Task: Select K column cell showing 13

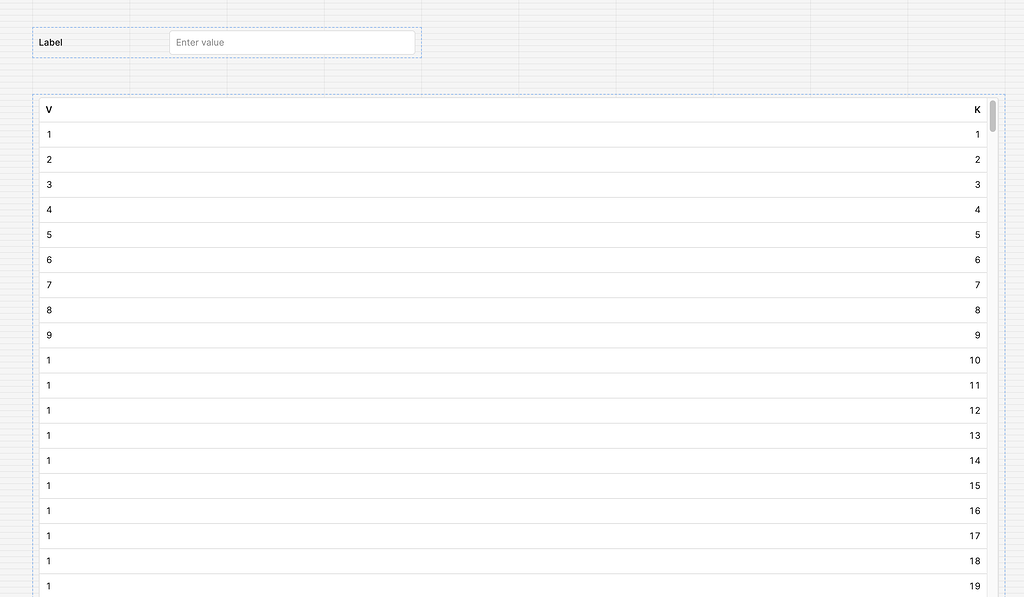Action: coord(975,436)
